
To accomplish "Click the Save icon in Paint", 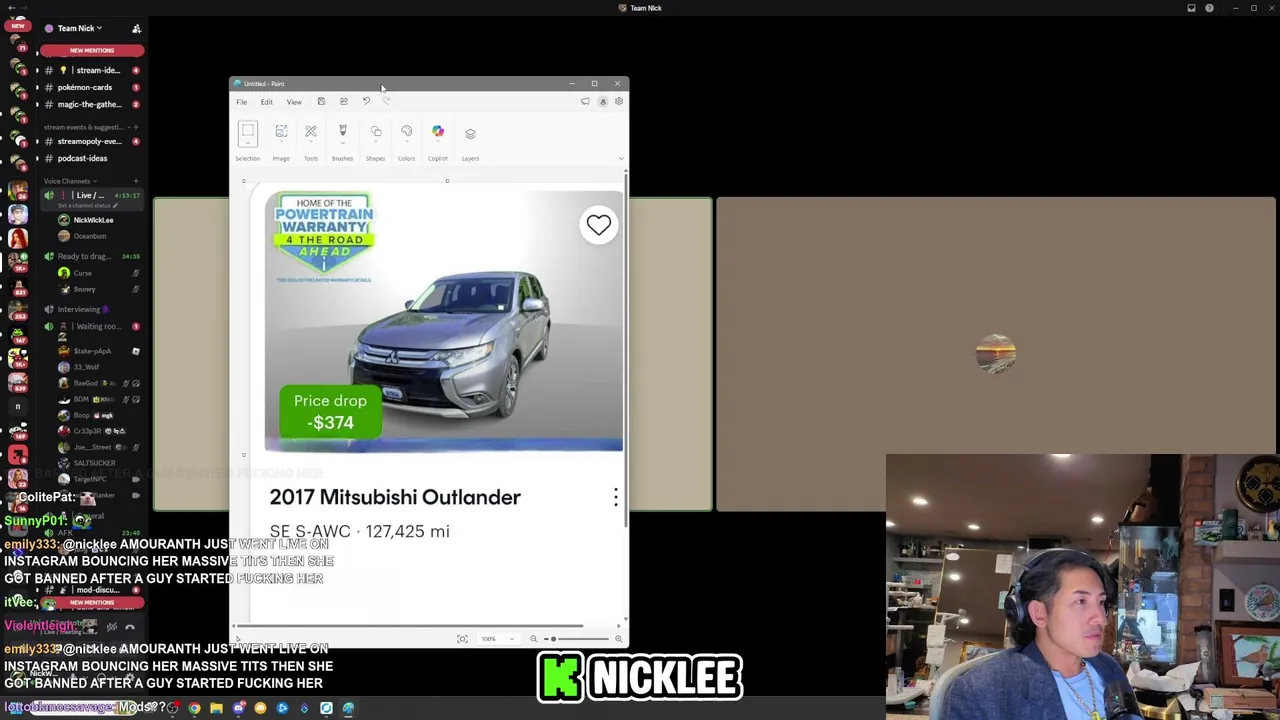I will (321, 101).
